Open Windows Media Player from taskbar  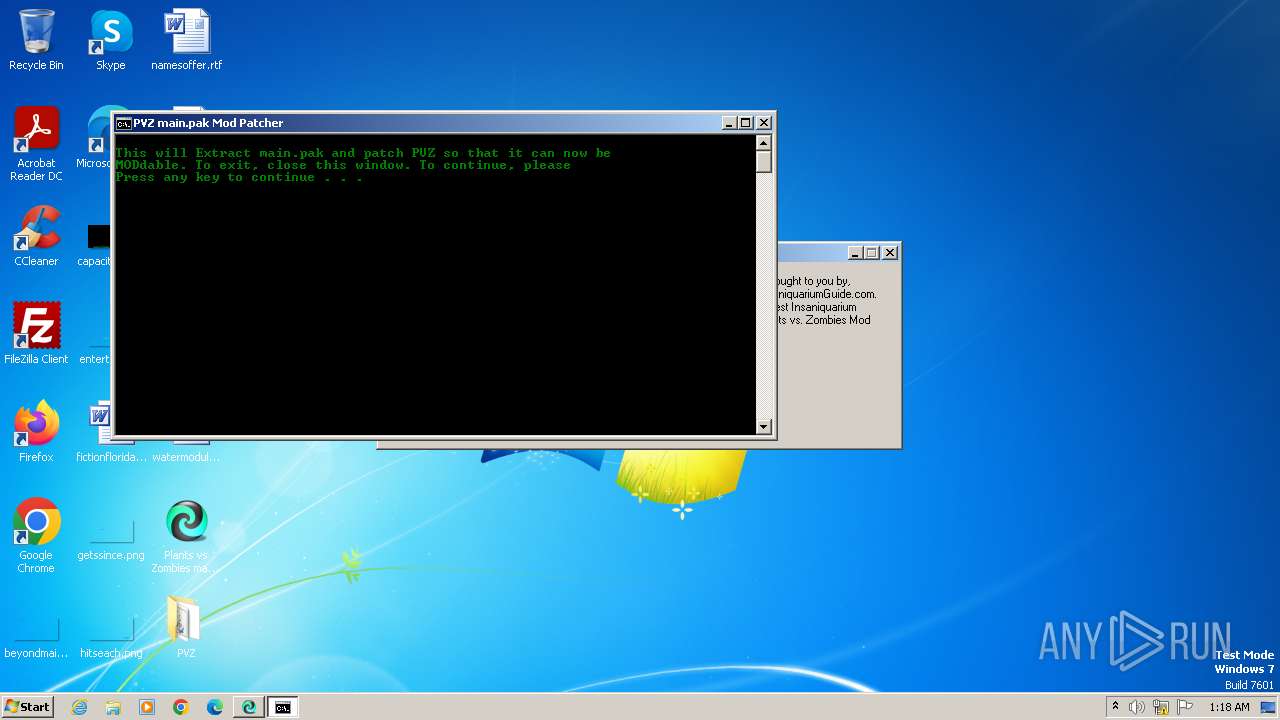(x=147, y=707)
